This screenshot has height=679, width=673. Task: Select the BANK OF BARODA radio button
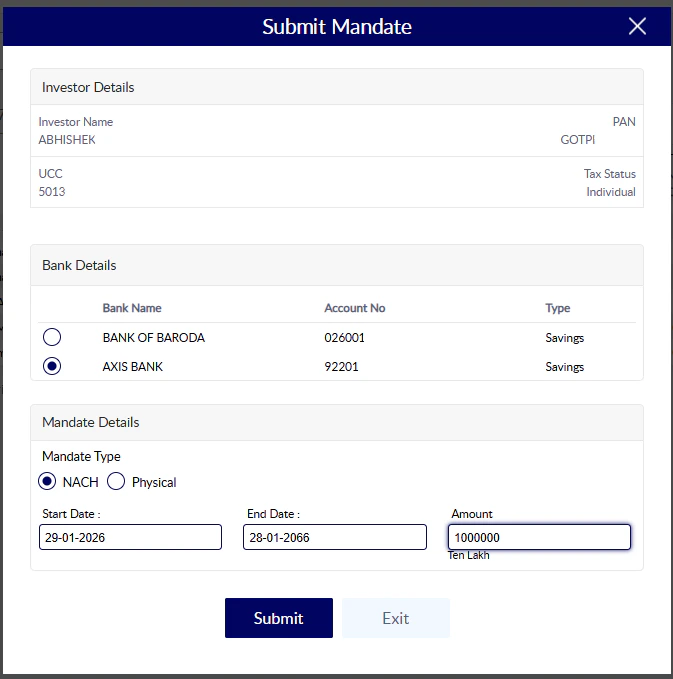click(x=52, y=337)
